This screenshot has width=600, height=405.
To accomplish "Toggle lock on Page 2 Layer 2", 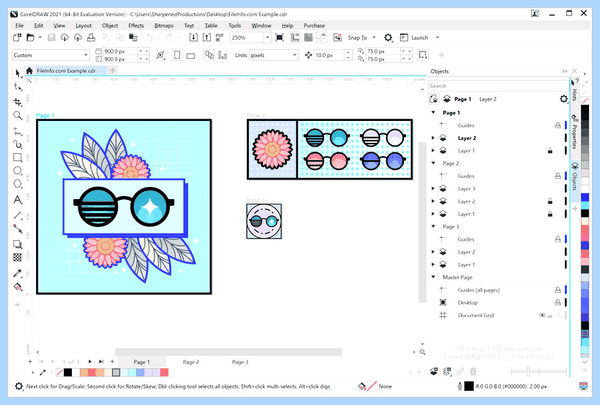I will (x=550, y=201).
